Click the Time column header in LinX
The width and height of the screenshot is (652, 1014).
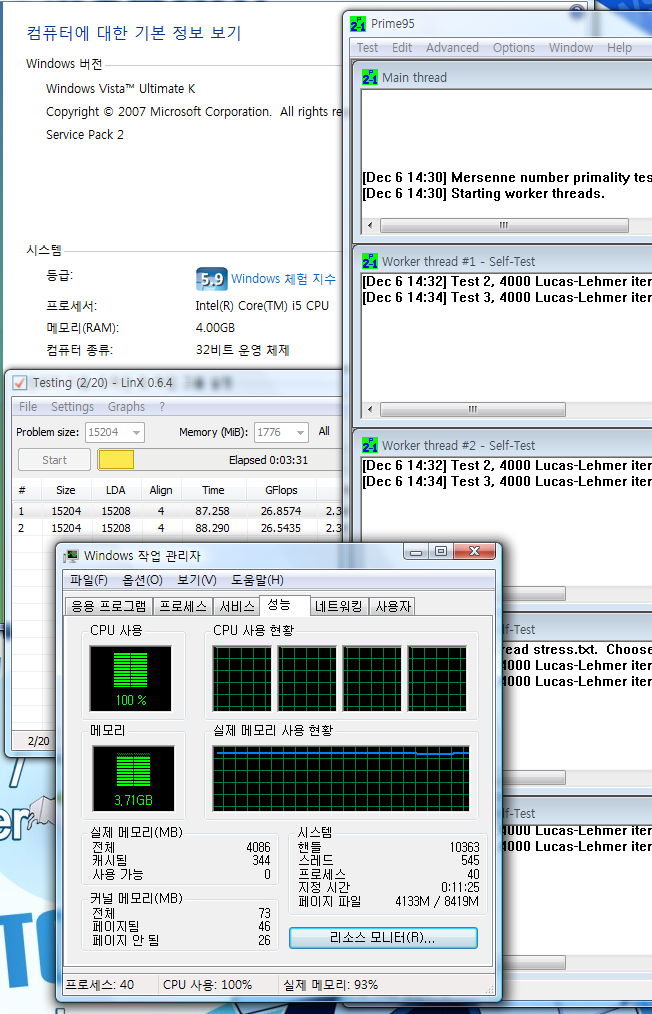point(213,490)
